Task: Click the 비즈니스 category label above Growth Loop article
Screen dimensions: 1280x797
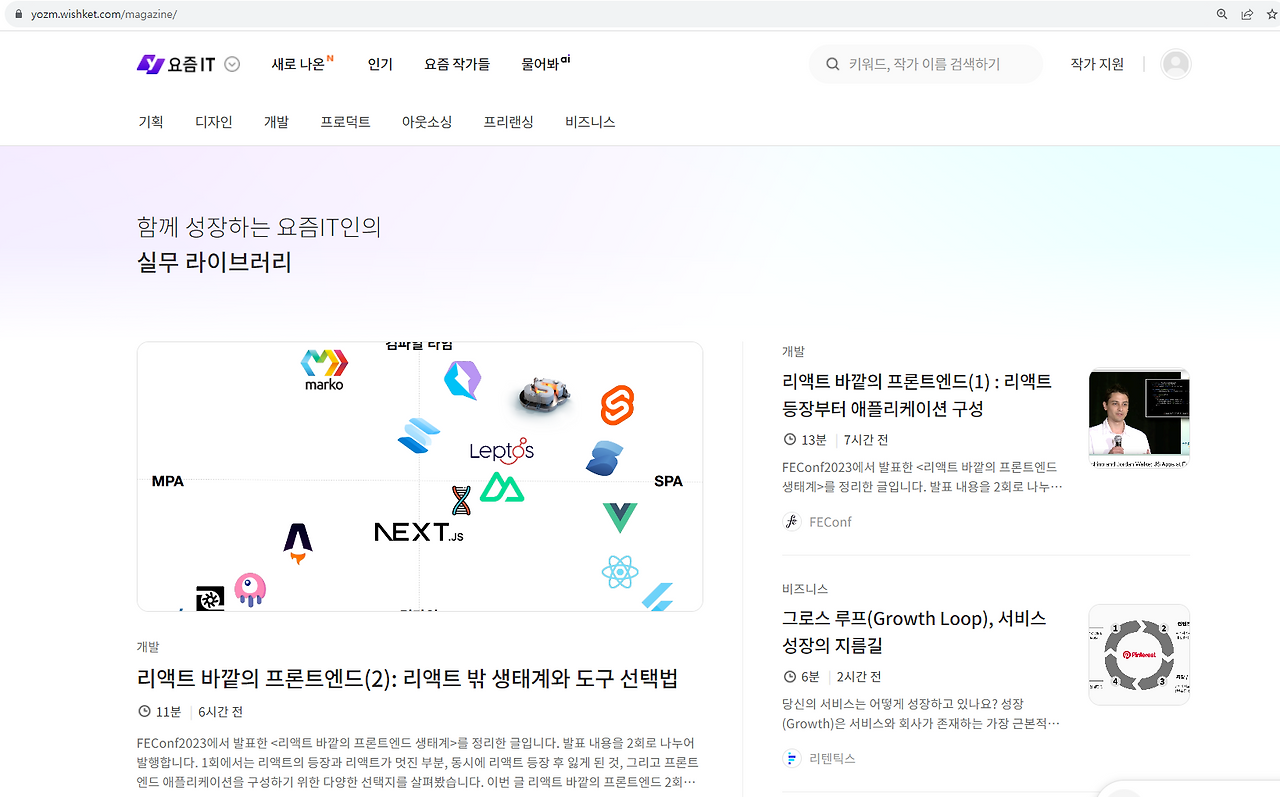Action: point(805,589)
